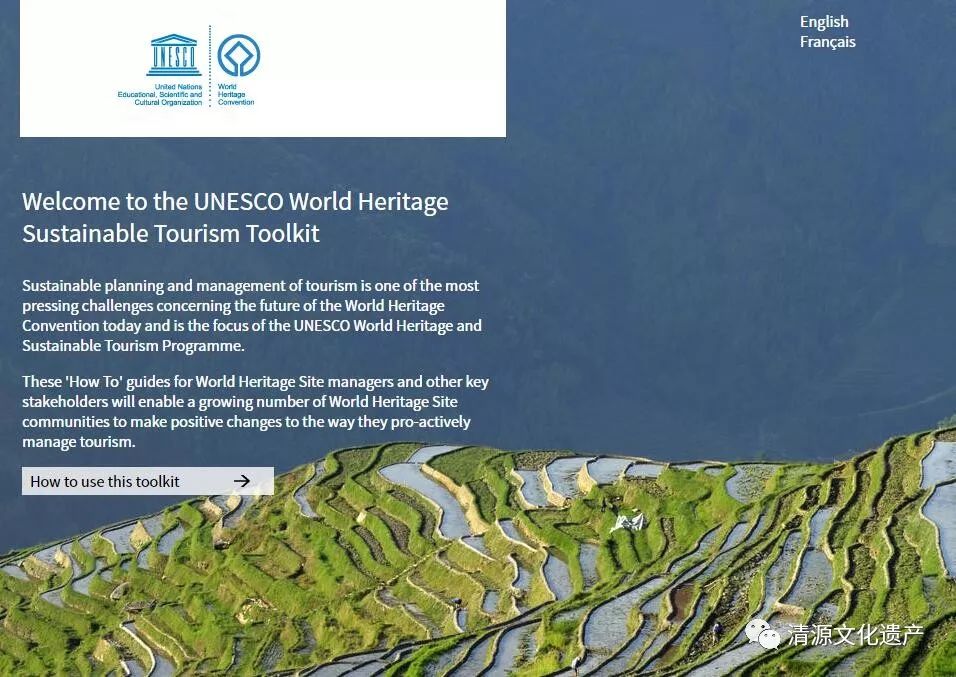Viewport: 956px width, 677px height.
Task: Open 'How to use this toolkit'
Action: (148, 481)
